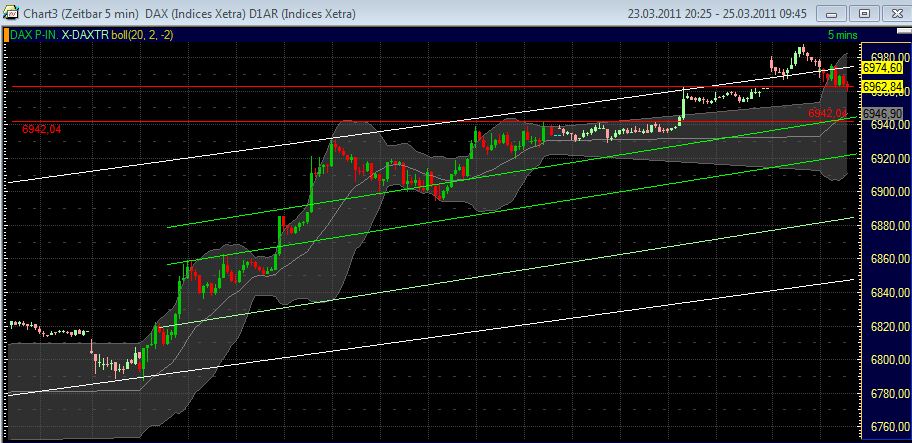The height and width of the screenshot is (443, 912).
Task: Click the 6780,00 price axis label
Action: [890, 394]
